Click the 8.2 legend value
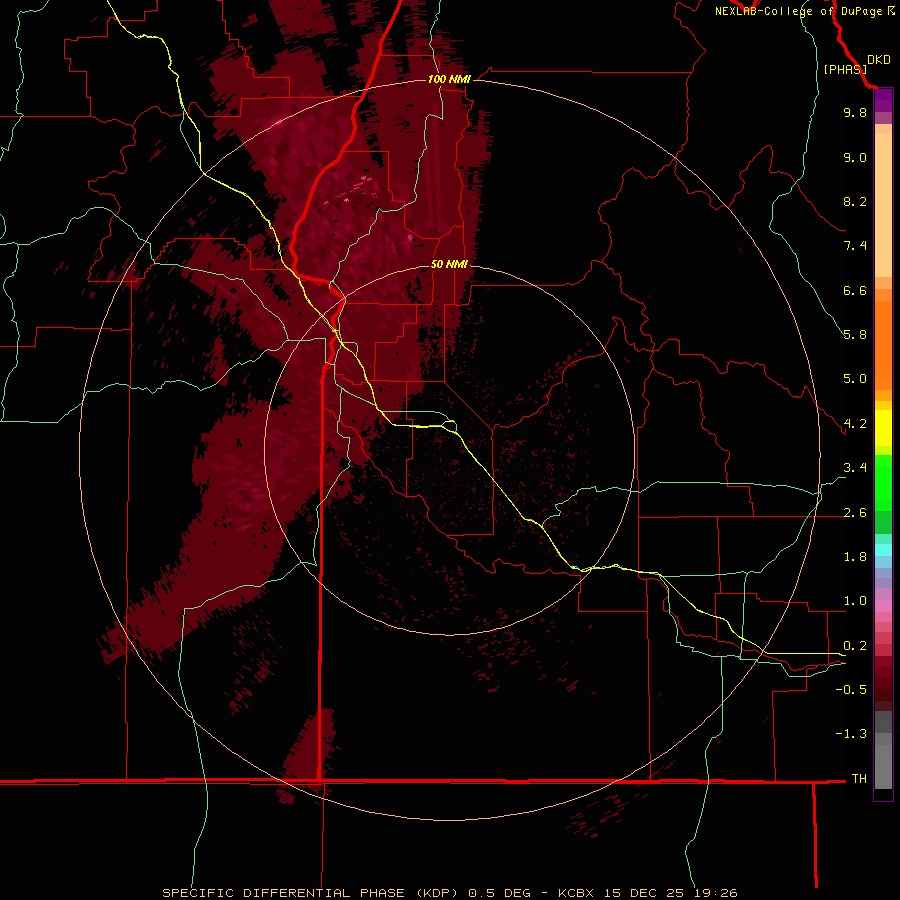 (855, 201)
